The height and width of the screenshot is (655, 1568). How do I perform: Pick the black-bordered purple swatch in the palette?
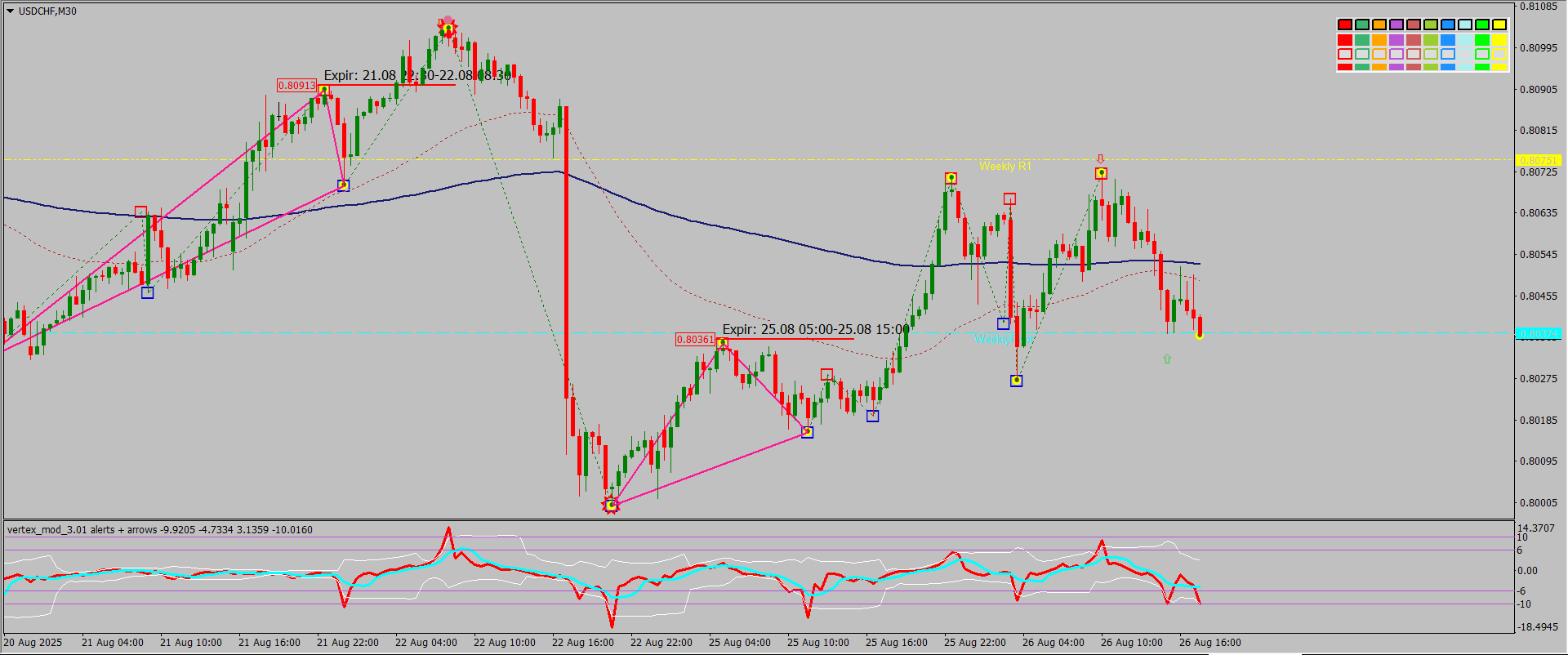[x=1396, y=25]
